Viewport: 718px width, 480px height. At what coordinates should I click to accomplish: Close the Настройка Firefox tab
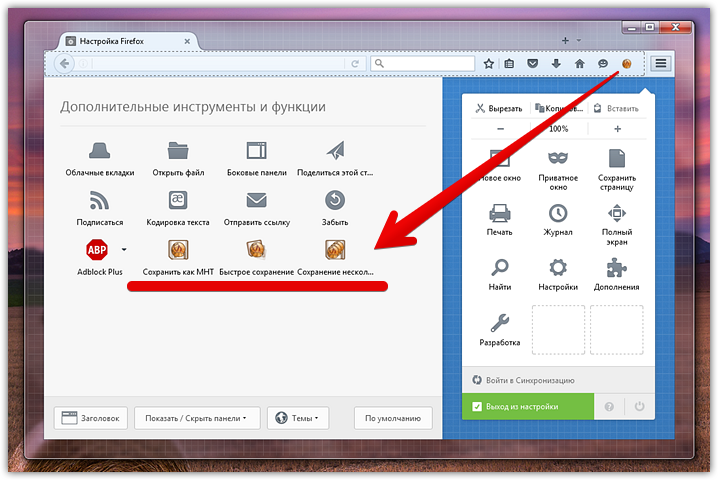pos(187,41)
